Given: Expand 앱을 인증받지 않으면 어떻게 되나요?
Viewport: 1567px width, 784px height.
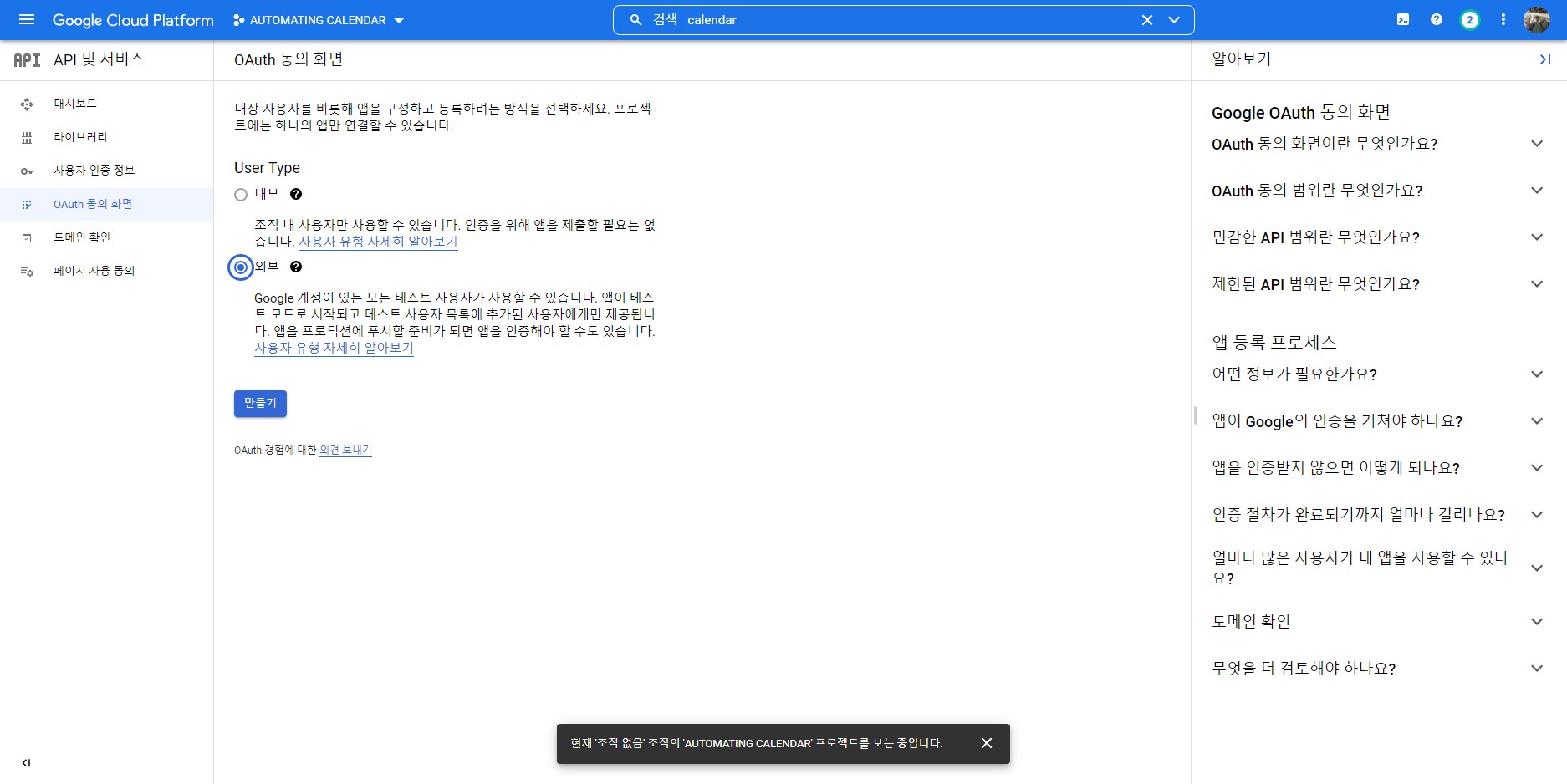Looking at the screenshot, I should pyautogui.click(x=1377, y=468).
